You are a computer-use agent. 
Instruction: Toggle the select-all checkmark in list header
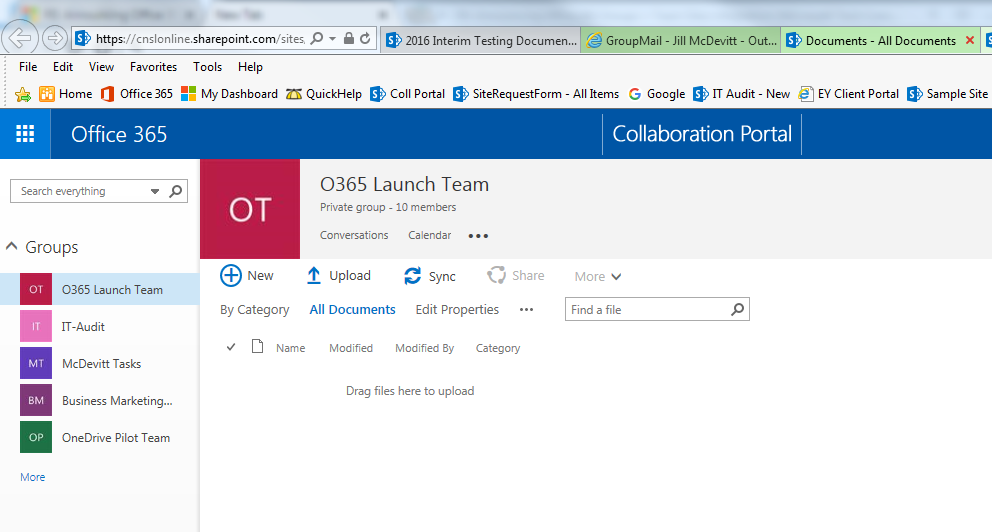(231, 347)
